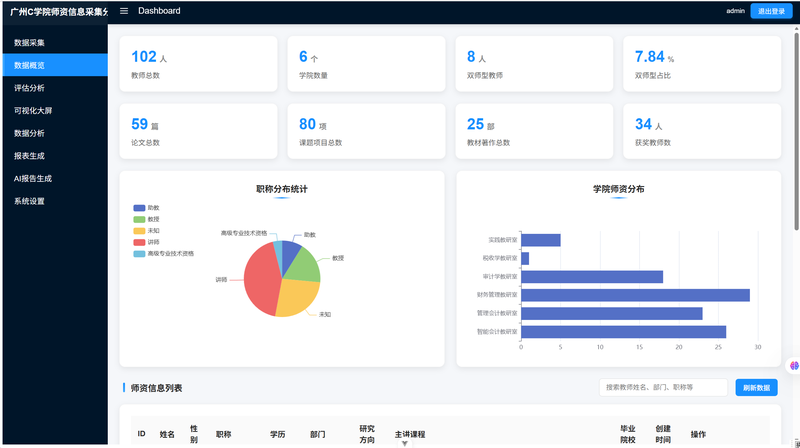Screen dimensions: 800x448
Task: Click the 退出登录 logout button
Action: tap(771, 11)
